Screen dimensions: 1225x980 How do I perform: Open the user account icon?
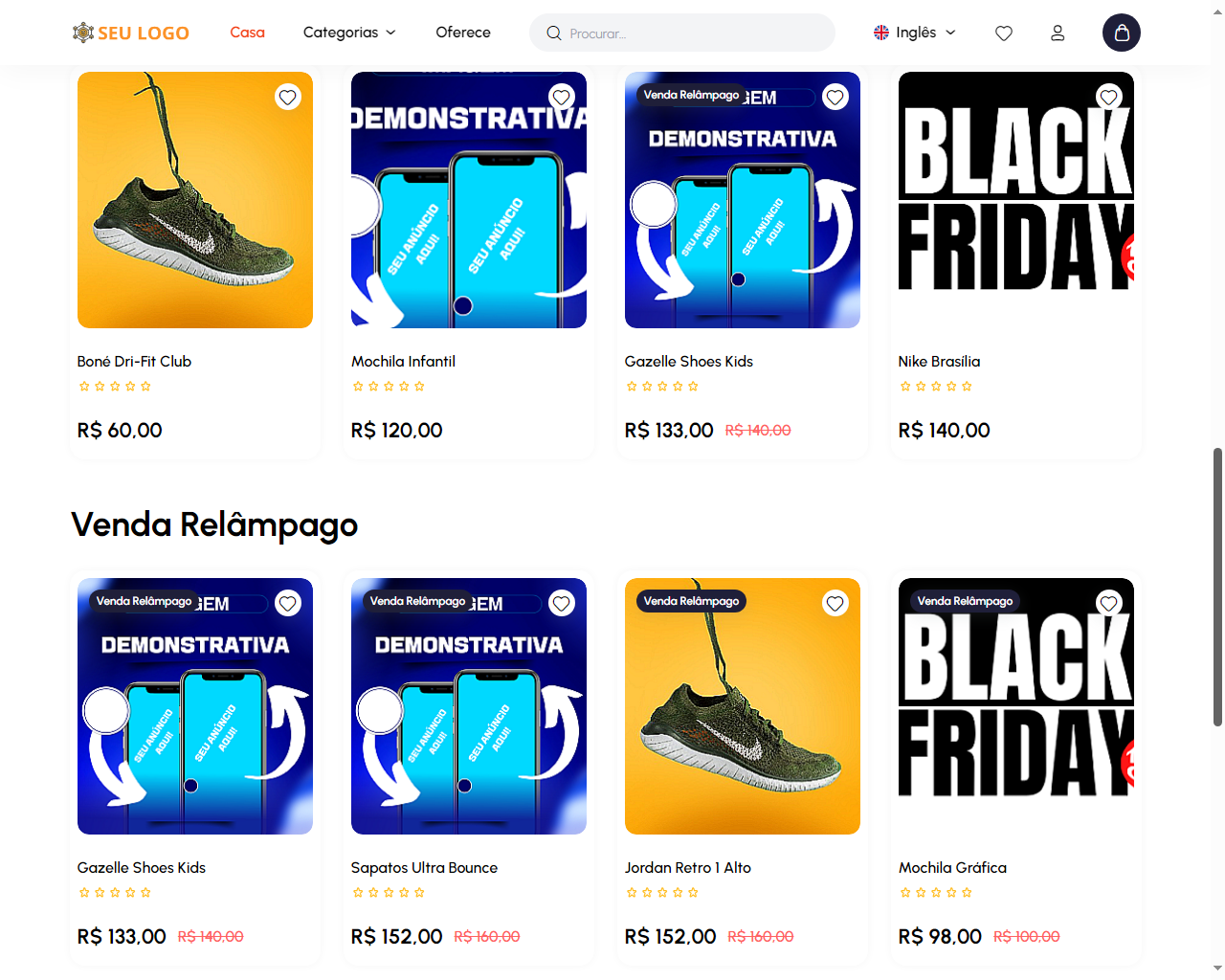pyautogui.click(x=1058, y=33)
